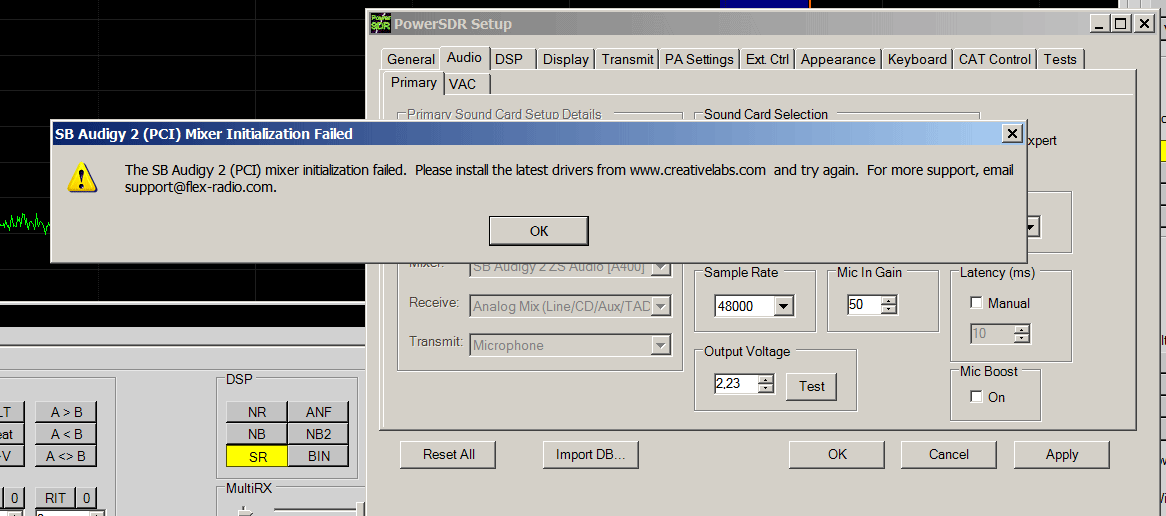
Task: Close the Mixer Initialization Failed dialog
Action: tap(1012, 133)
